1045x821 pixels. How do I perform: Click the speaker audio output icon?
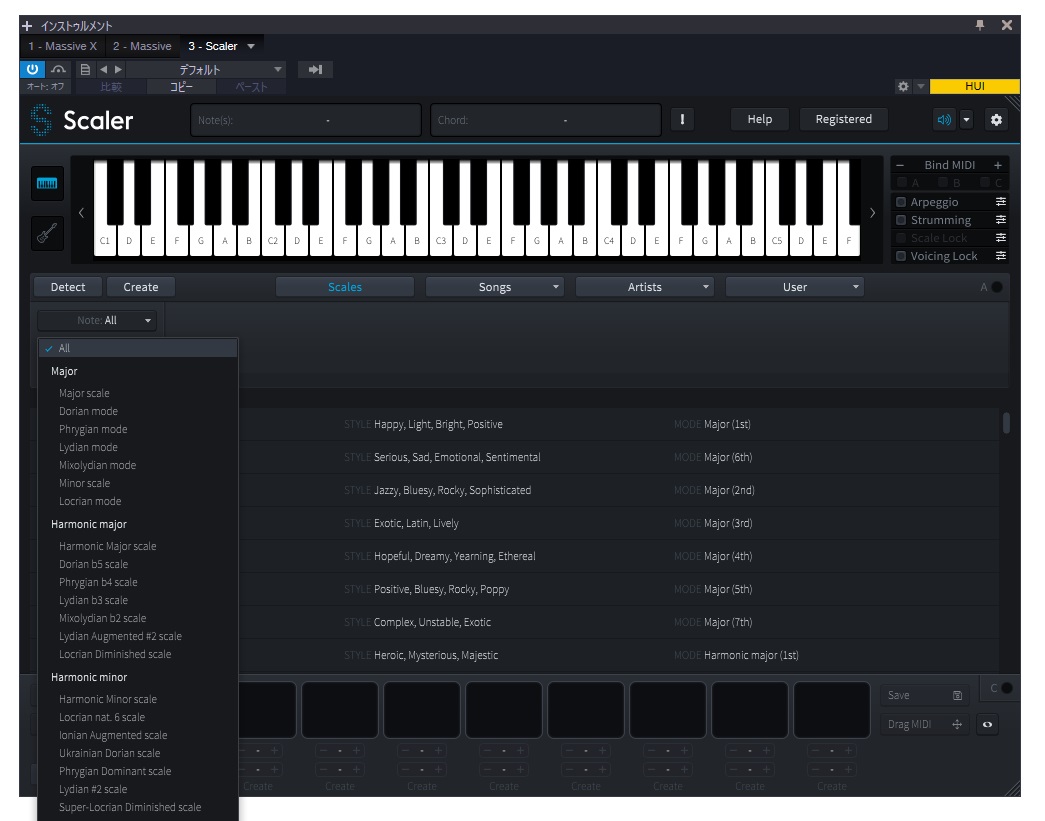tap(944, 120)
